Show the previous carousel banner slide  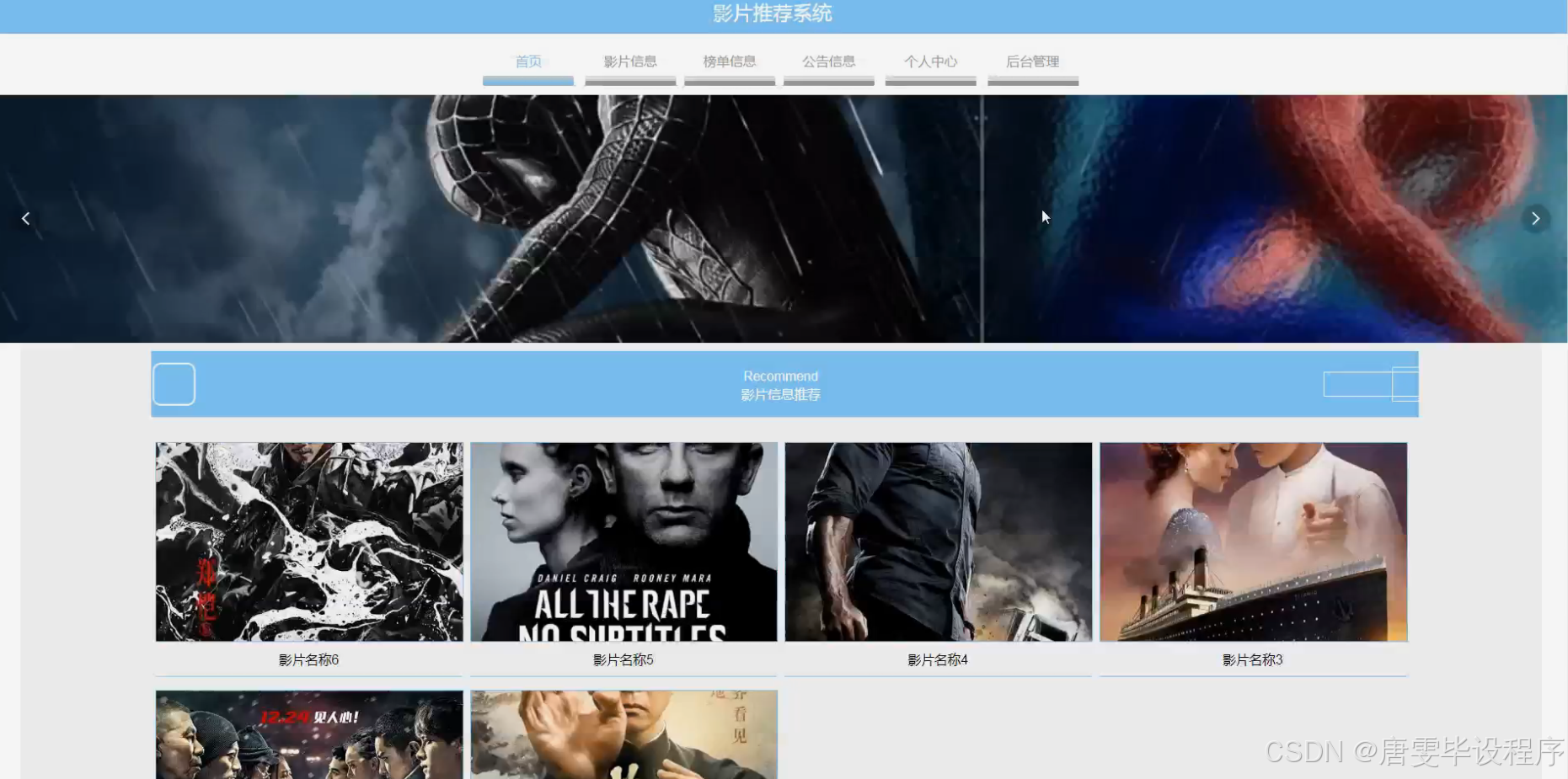click(26, 219)
